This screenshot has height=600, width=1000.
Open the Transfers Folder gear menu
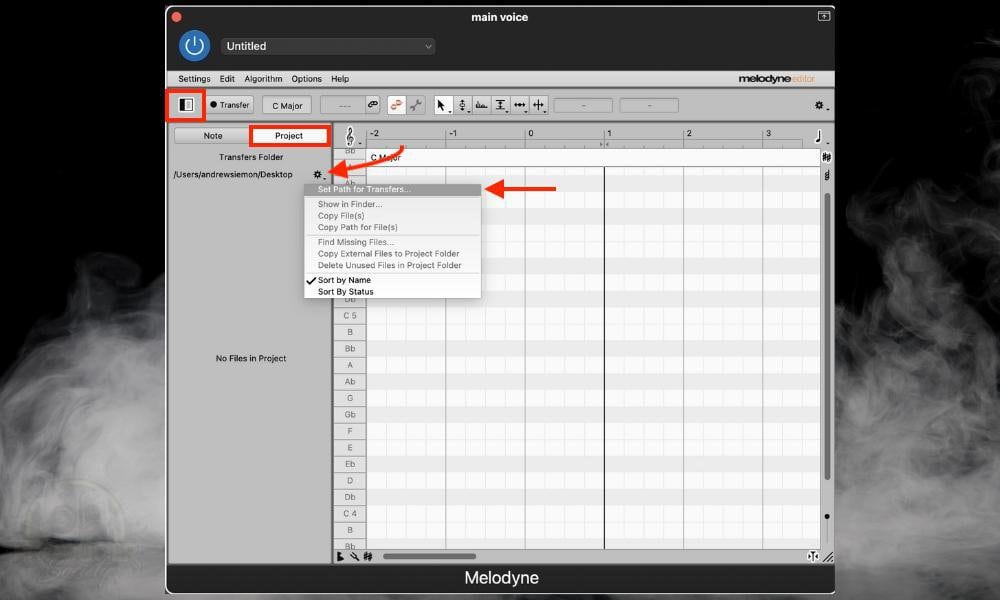point(318,174)
